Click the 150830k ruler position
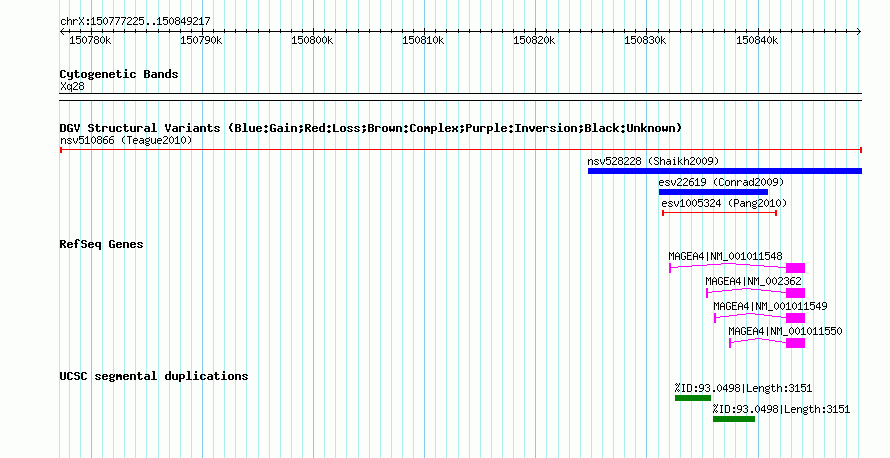Viewport: 890px width, 458px height. point(645,41)
